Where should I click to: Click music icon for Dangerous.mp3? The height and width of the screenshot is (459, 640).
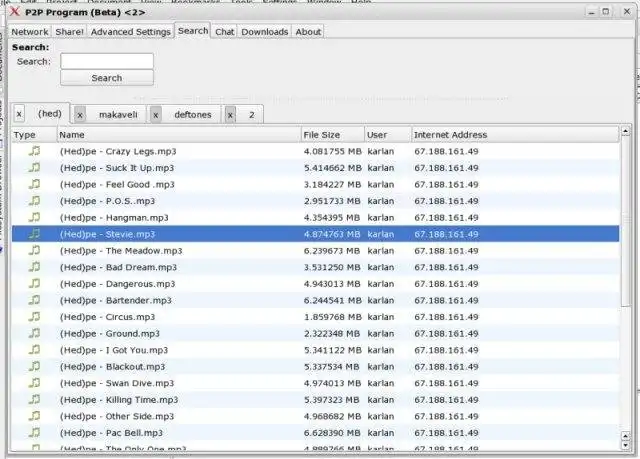pos(34,284)
